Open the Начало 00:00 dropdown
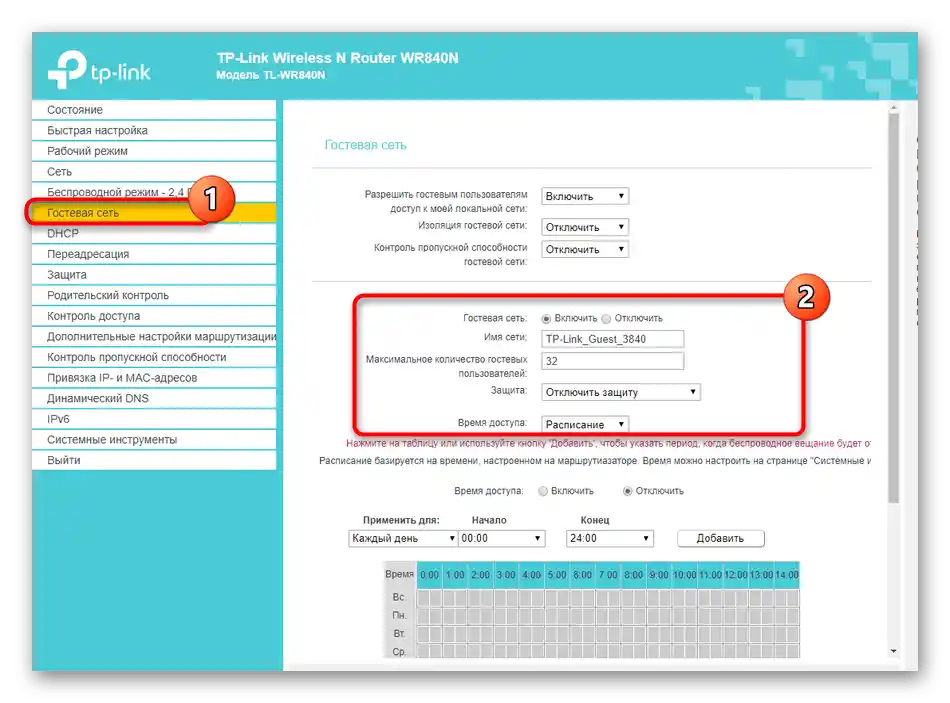The image size is (950, 703). (502, 538)
